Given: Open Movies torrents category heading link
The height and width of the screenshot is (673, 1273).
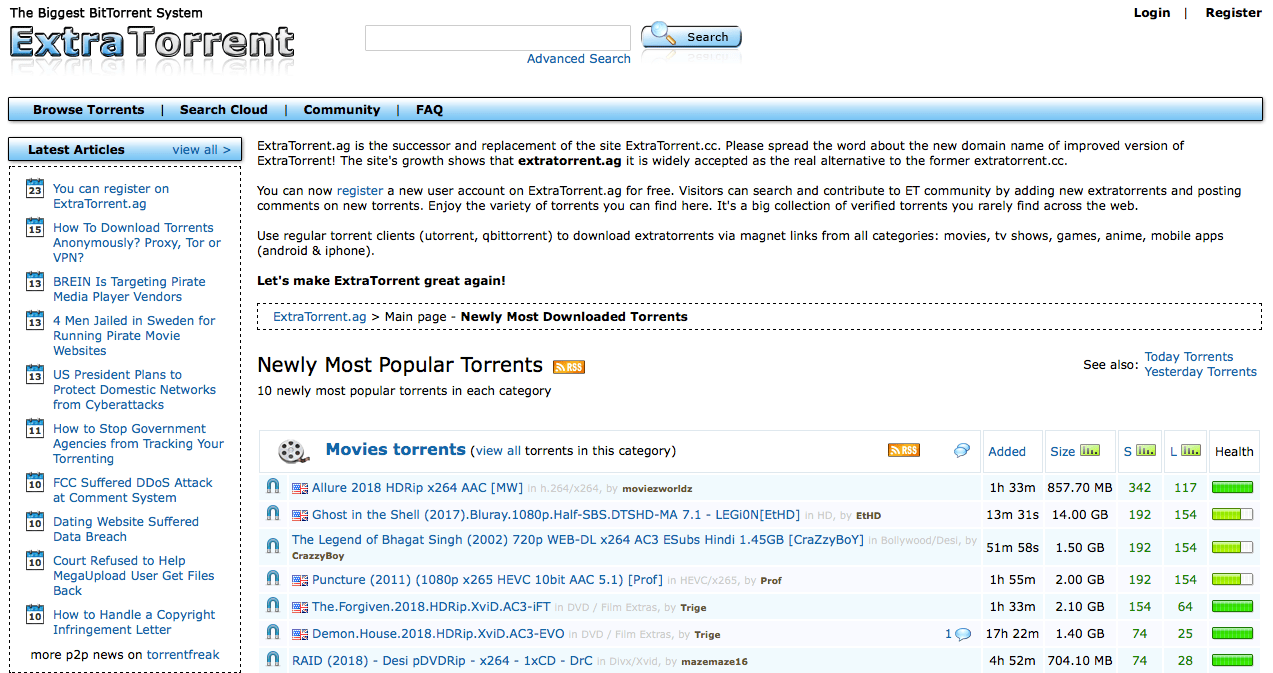Looking at the screenshot, I should point(396,450).
